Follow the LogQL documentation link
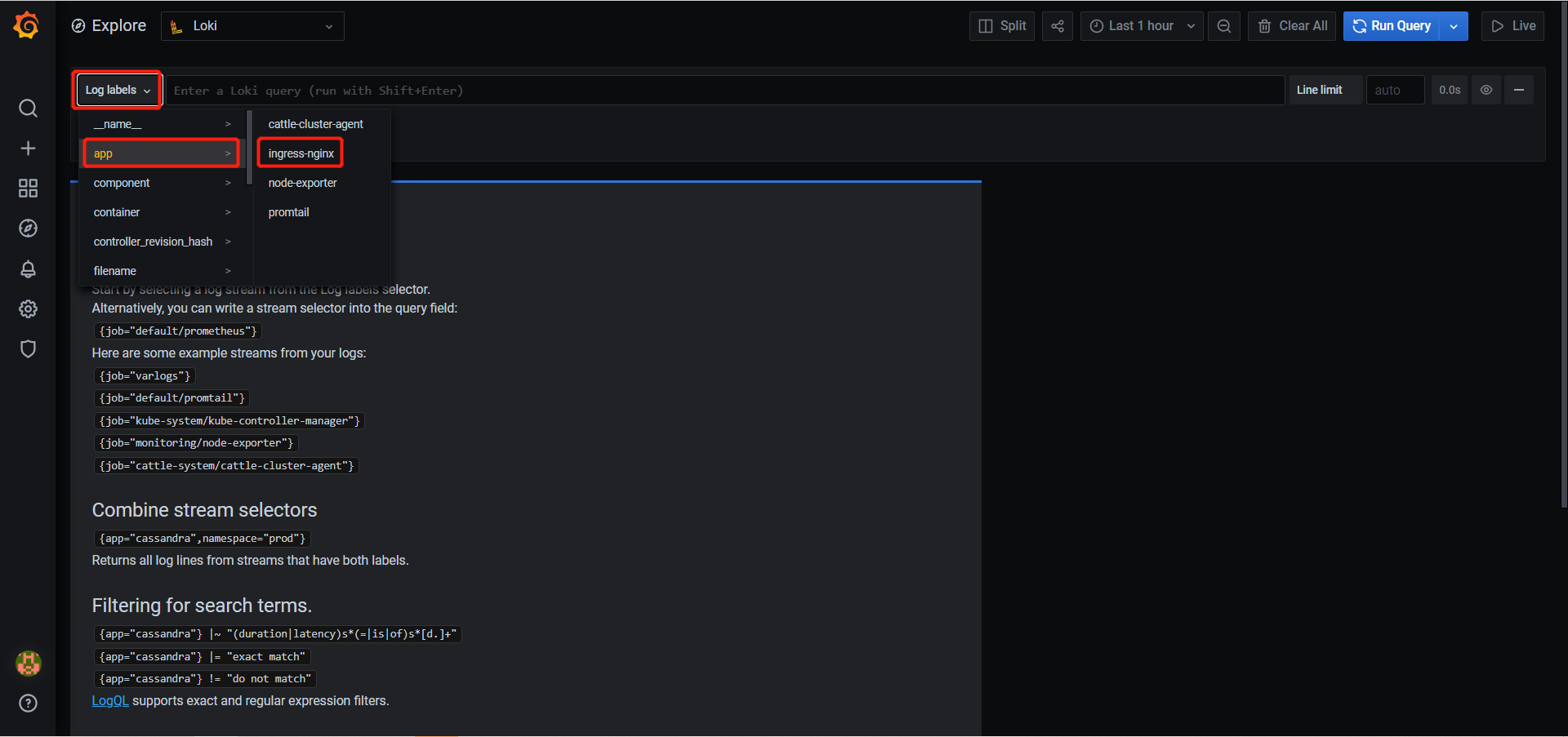This screenshot has width=1568, height=737. tap(110, 701)
